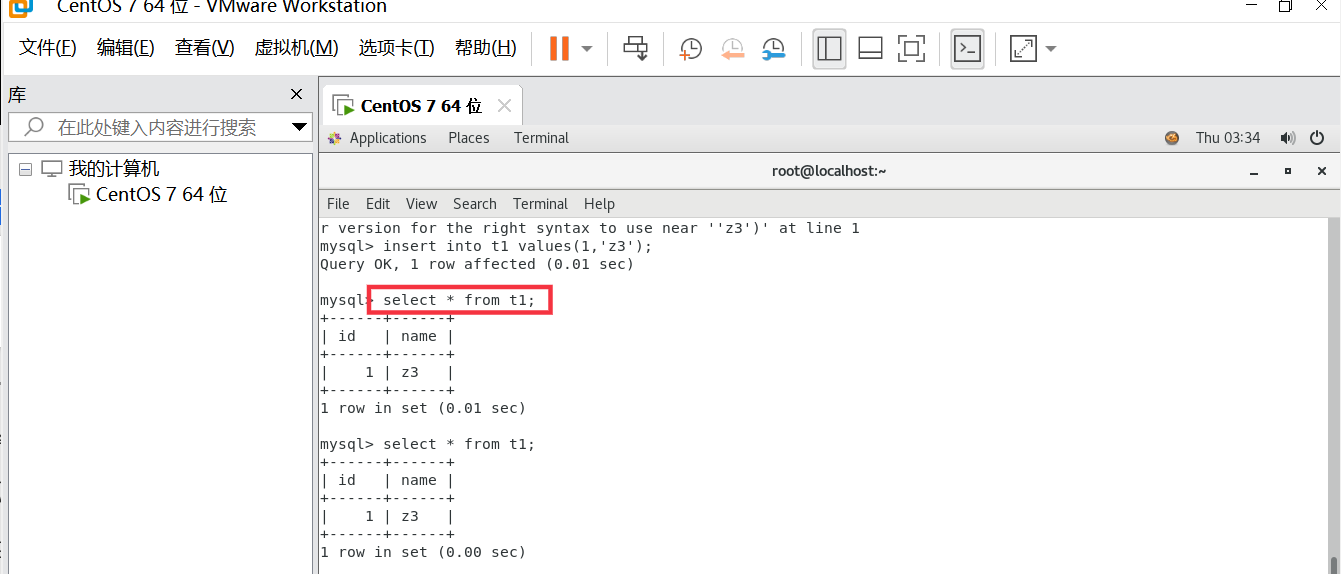
Task: Minimize the root@localhost terminal window
Action: coord(1255,171)
